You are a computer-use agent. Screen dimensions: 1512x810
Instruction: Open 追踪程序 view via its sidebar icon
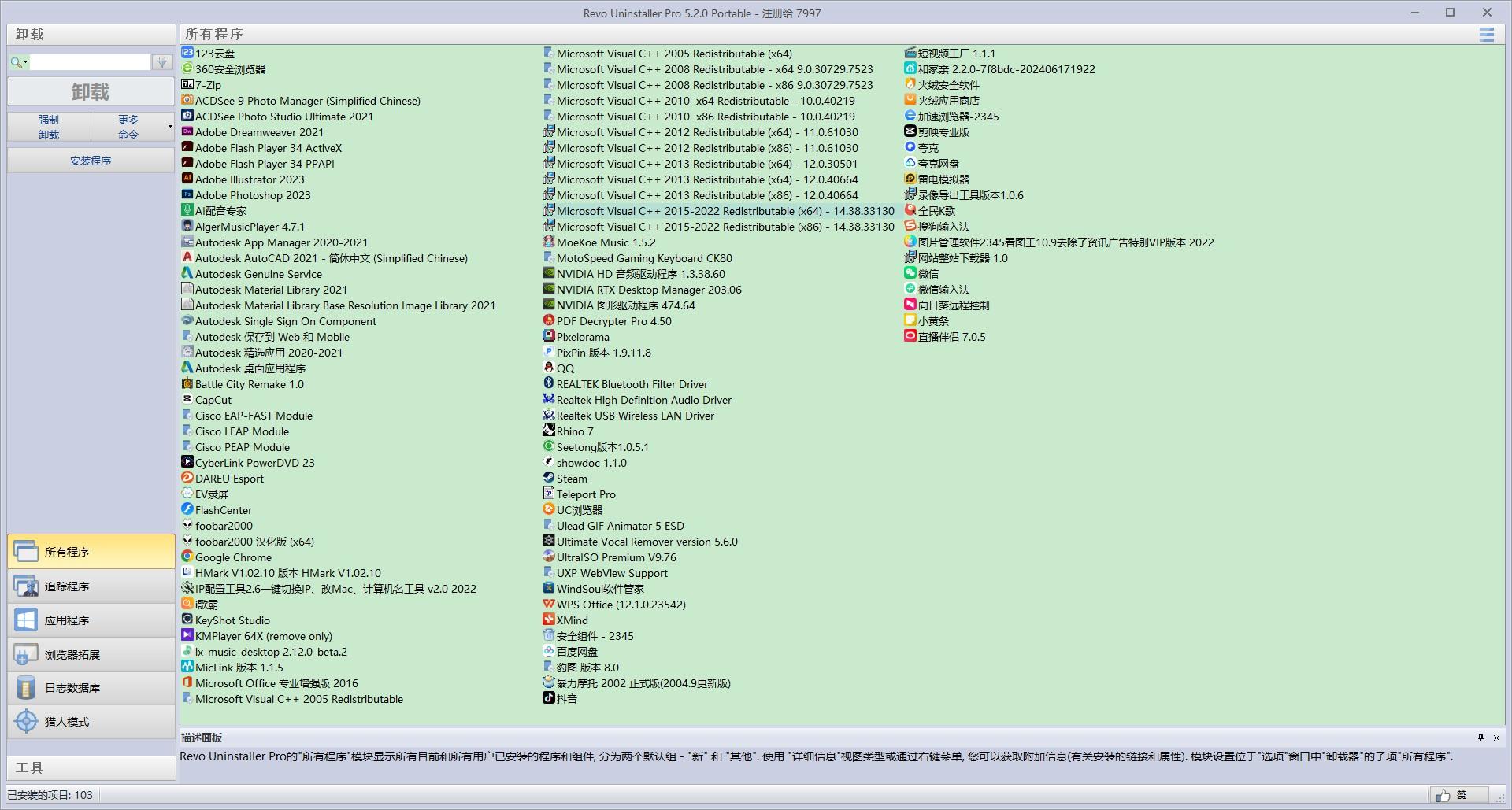(25, 586)
